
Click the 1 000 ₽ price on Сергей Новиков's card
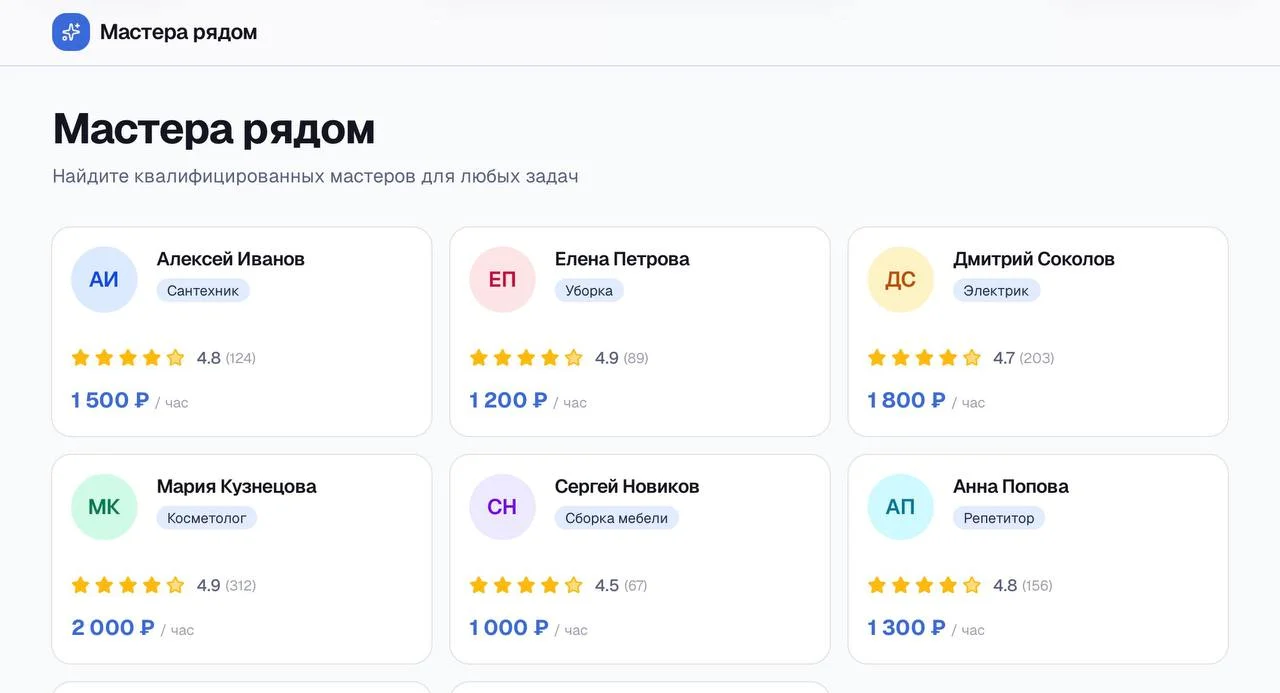[x=509, y=627]
